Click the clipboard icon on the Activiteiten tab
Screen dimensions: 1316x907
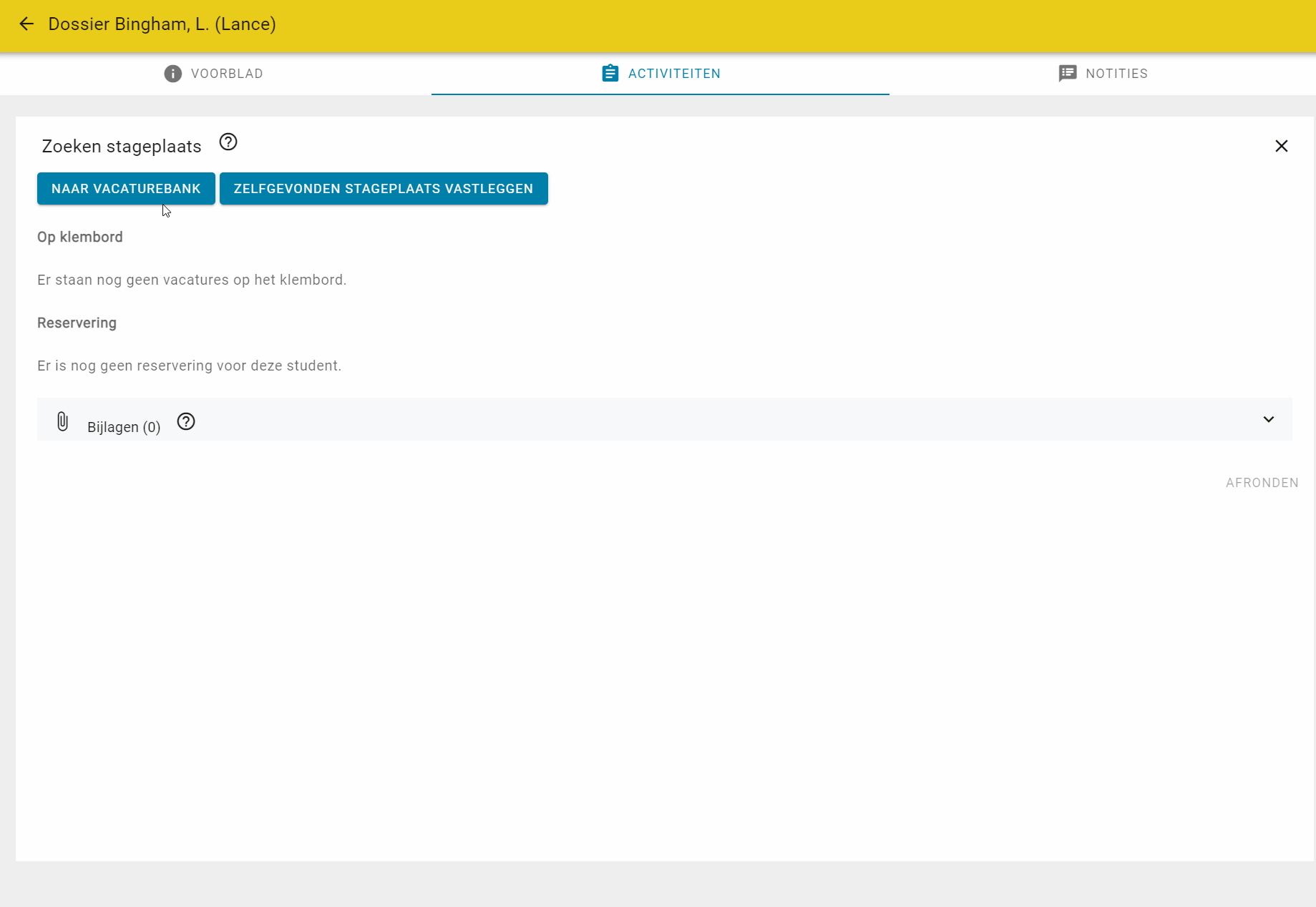(x=610, y=73)
